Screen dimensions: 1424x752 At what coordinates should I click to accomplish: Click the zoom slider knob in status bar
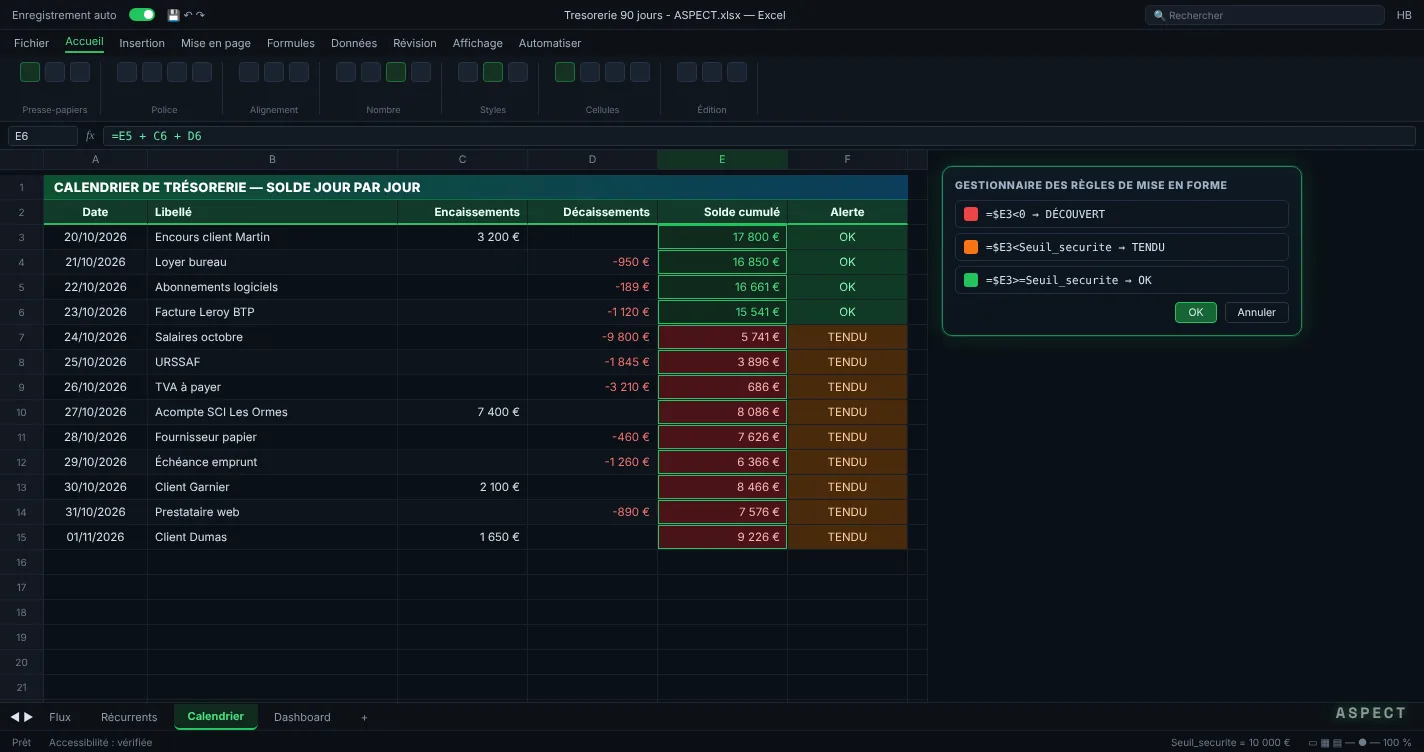pyautogui.click(x=1362, y=743)
